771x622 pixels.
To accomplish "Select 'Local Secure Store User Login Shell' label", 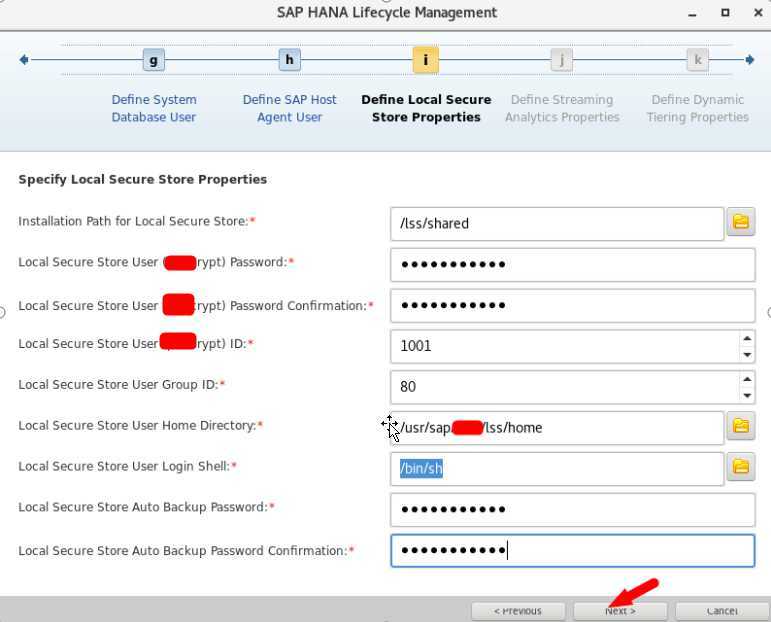I will tap(127, 466).
